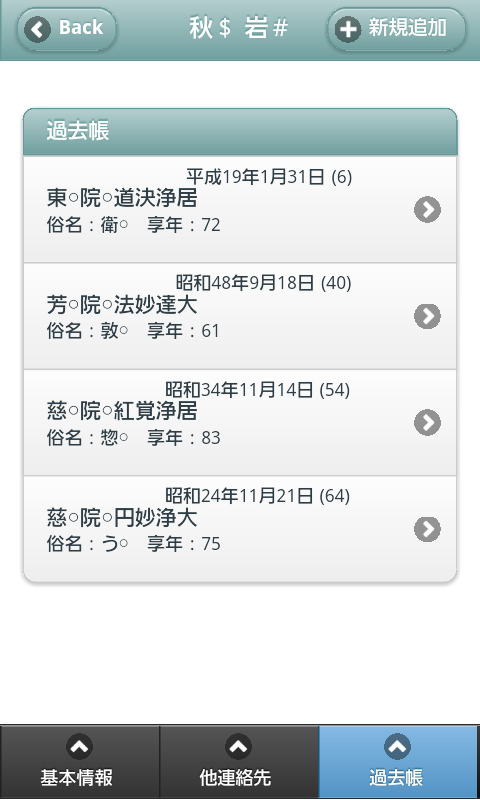The image size is (480, 800).
Task: Select the 過去帳 bottom tab
Action: pos(399,762)
